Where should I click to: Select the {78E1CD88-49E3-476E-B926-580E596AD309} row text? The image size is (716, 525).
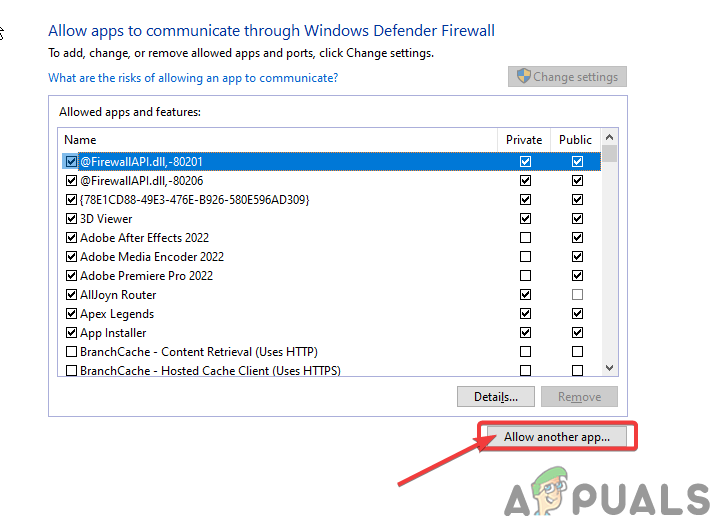pos(195,200)
